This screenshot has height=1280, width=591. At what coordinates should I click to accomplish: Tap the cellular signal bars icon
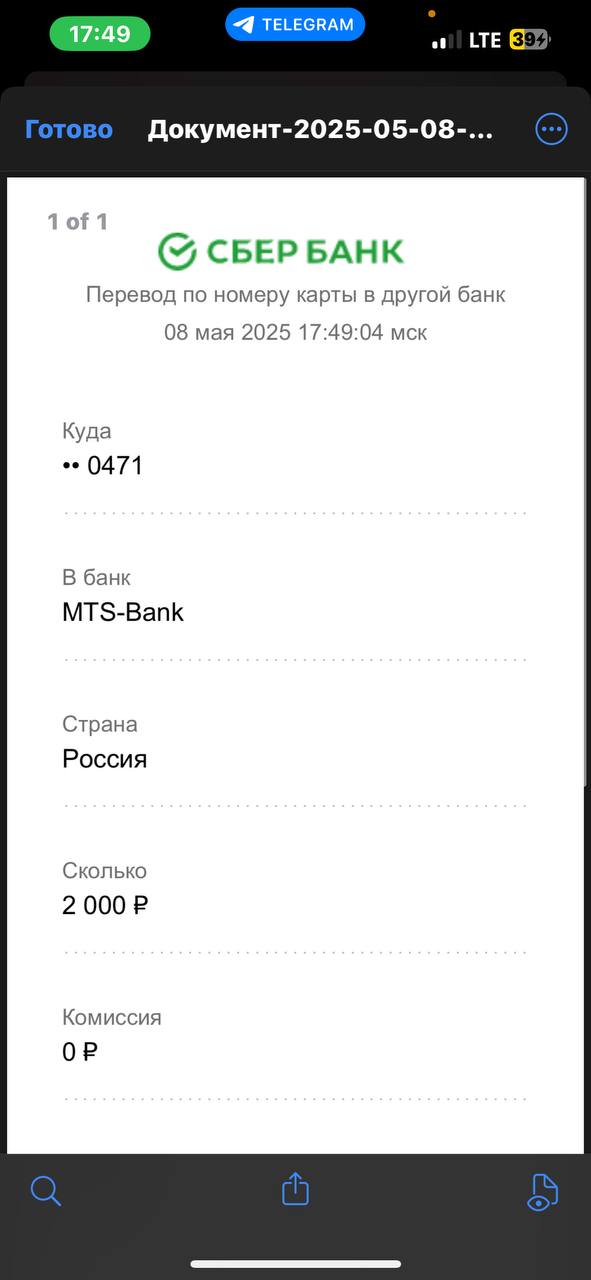[446, 41]
